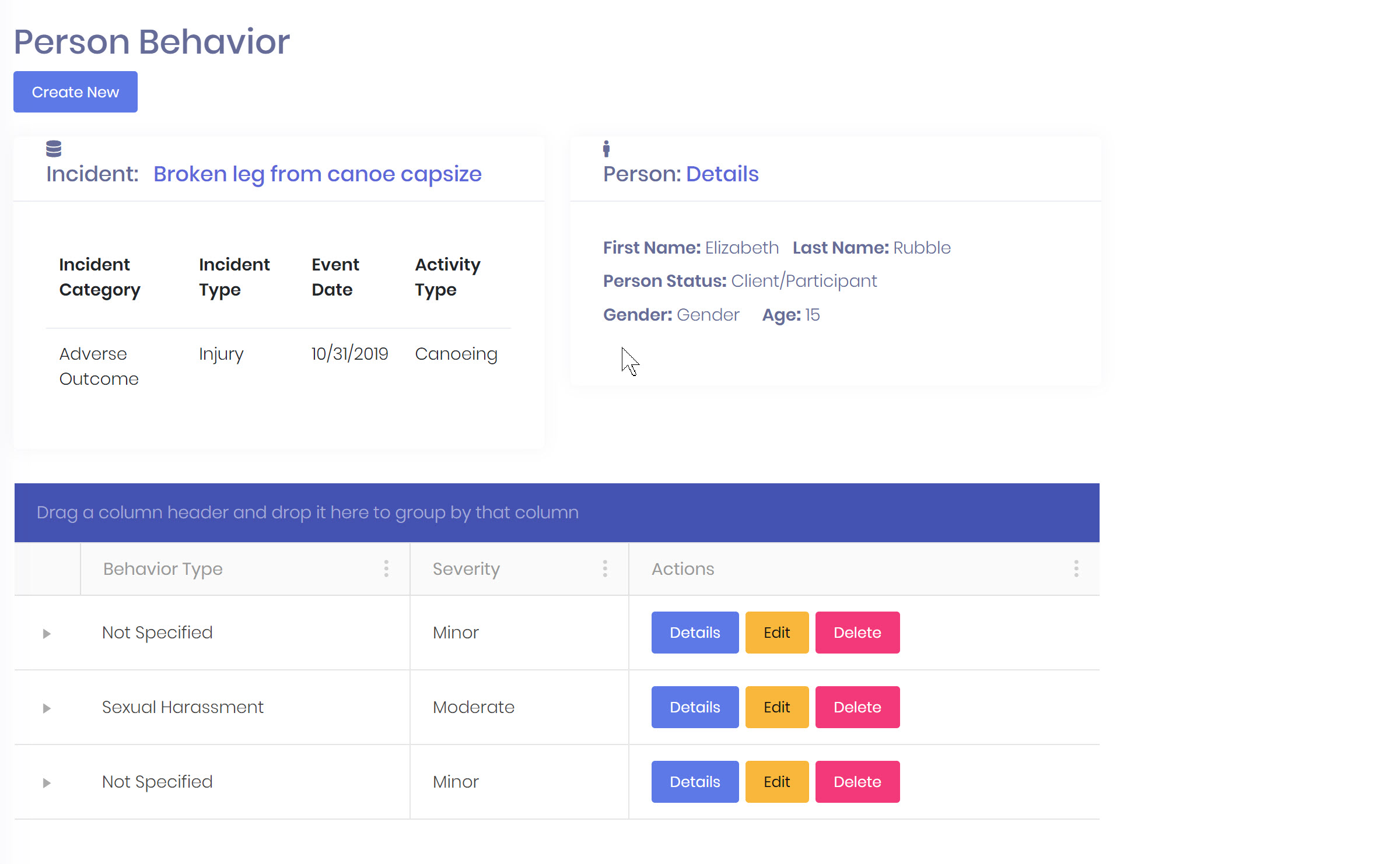Click the 10/31/2019 event date
The width and height of the screenshot is (1400, 864).
(349, 354)
